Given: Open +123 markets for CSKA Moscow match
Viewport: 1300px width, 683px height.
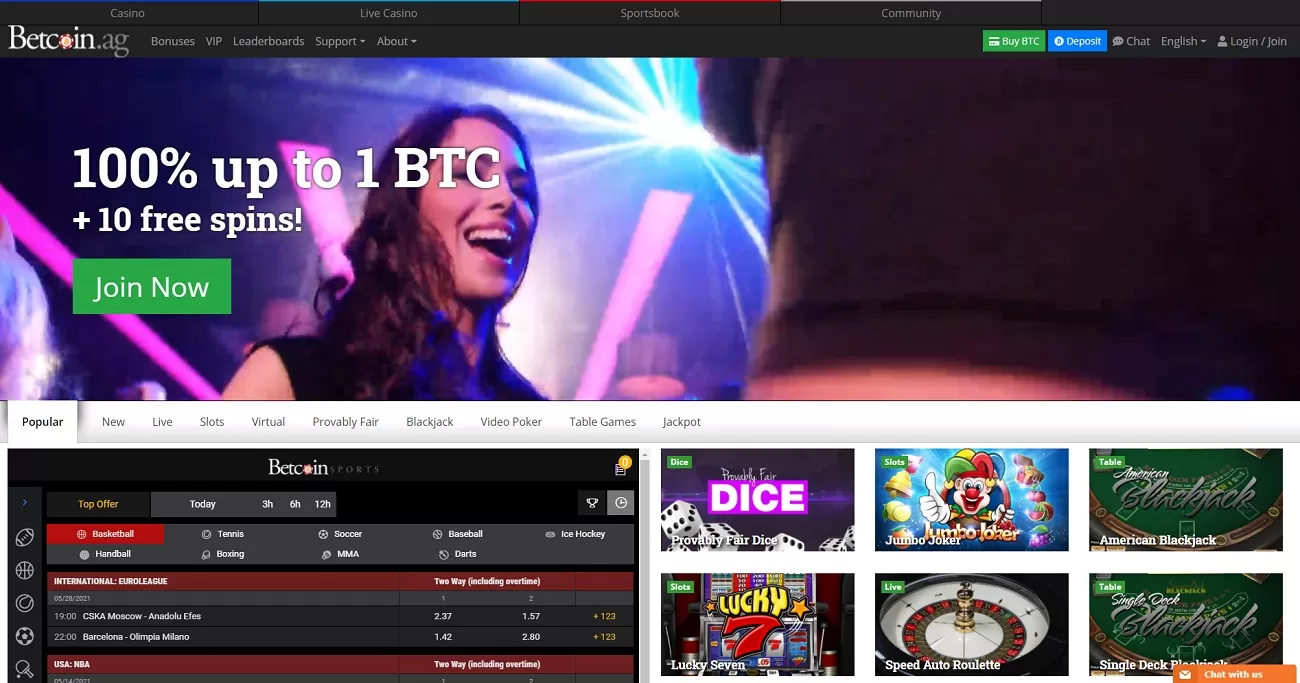Looking at the screenshot, I should pos(604,616).
